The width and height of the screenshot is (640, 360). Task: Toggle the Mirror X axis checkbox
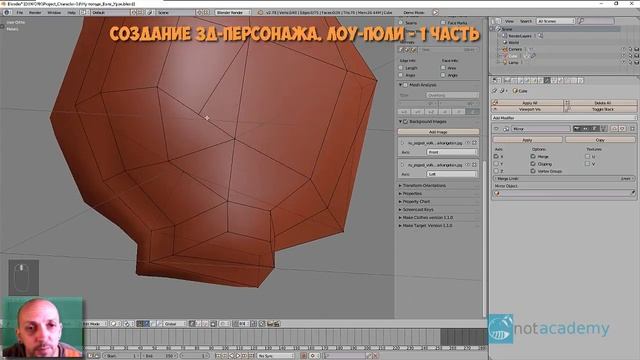496,156
